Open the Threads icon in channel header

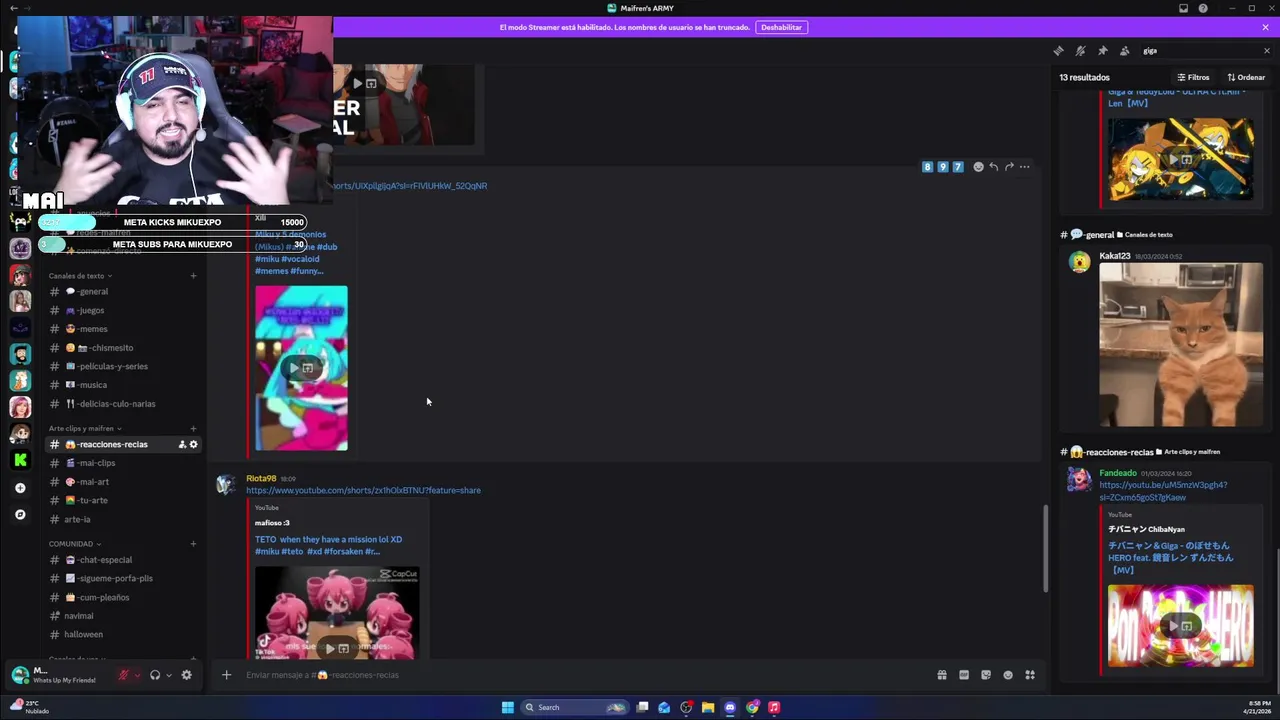[1058, 51]
